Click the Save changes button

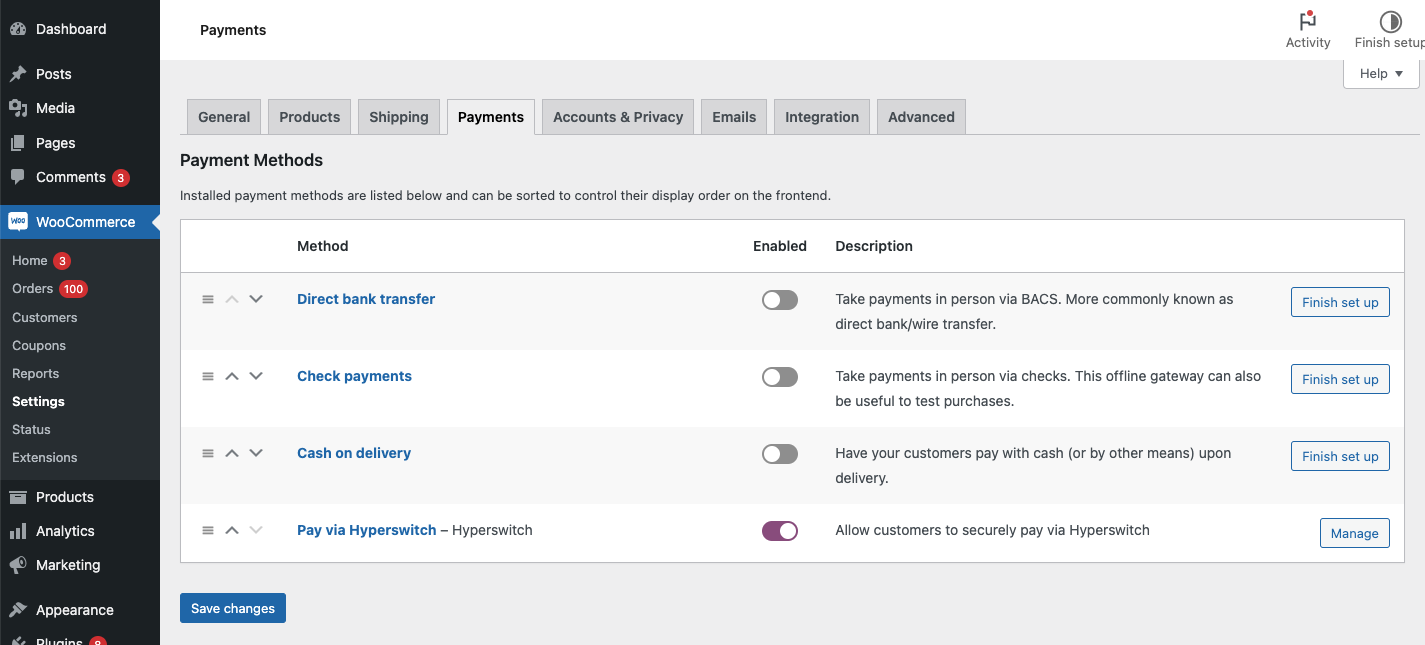tap(233, 608)
